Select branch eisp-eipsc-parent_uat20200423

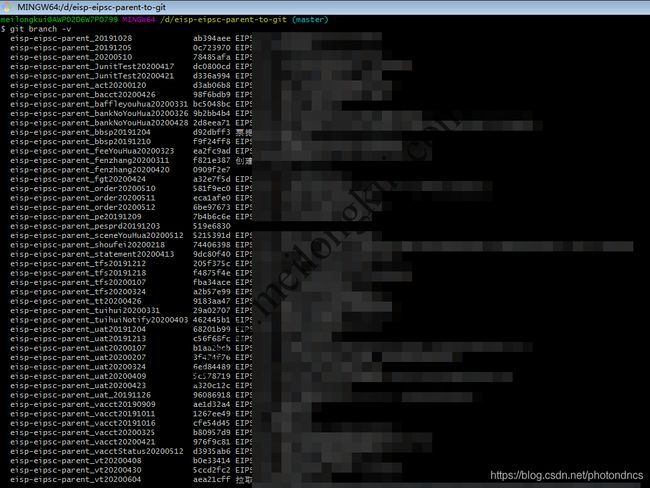pyautogui.click(x=78, y=385)
